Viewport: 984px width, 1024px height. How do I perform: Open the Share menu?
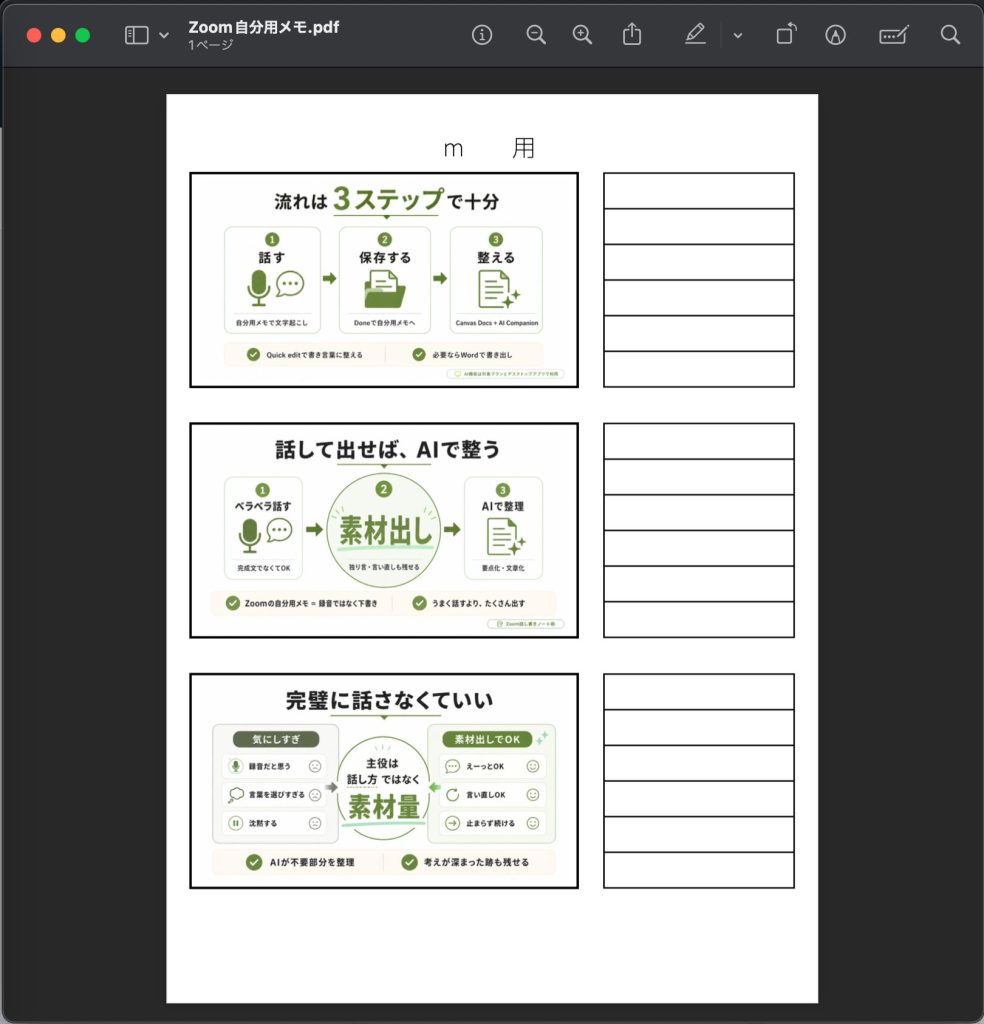tap(631, 34)
